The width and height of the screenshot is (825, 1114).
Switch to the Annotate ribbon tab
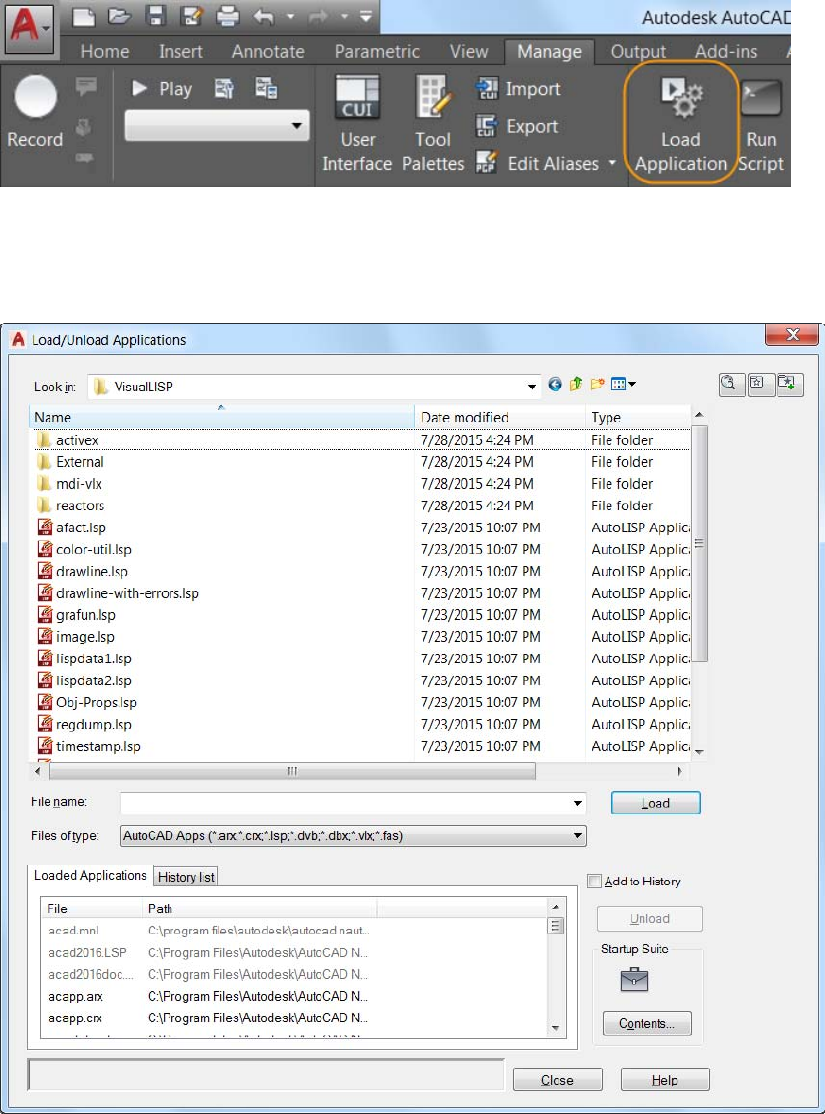[x=268, y=51]
